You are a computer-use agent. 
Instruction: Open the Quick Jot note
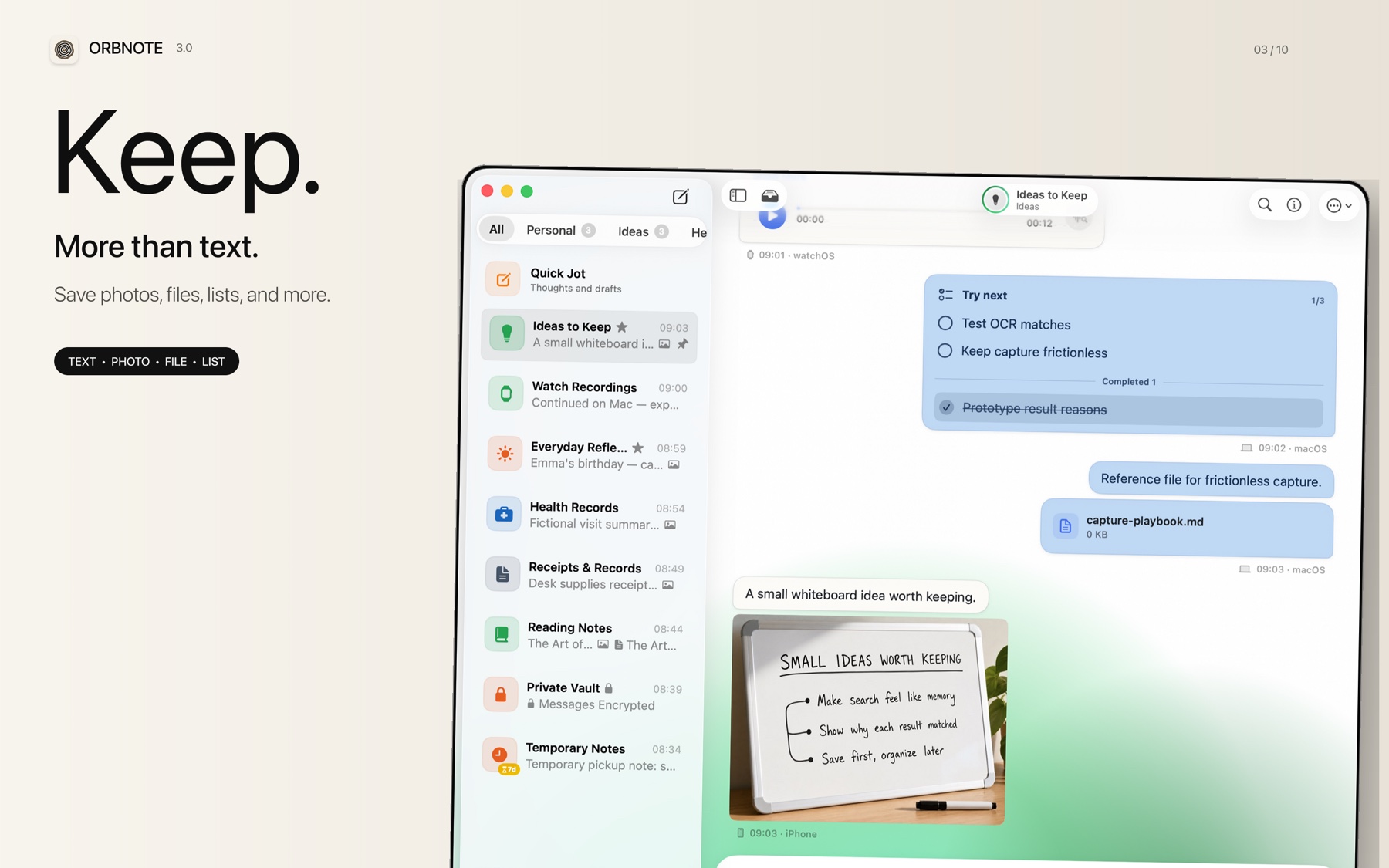click(x=589, y=280)
